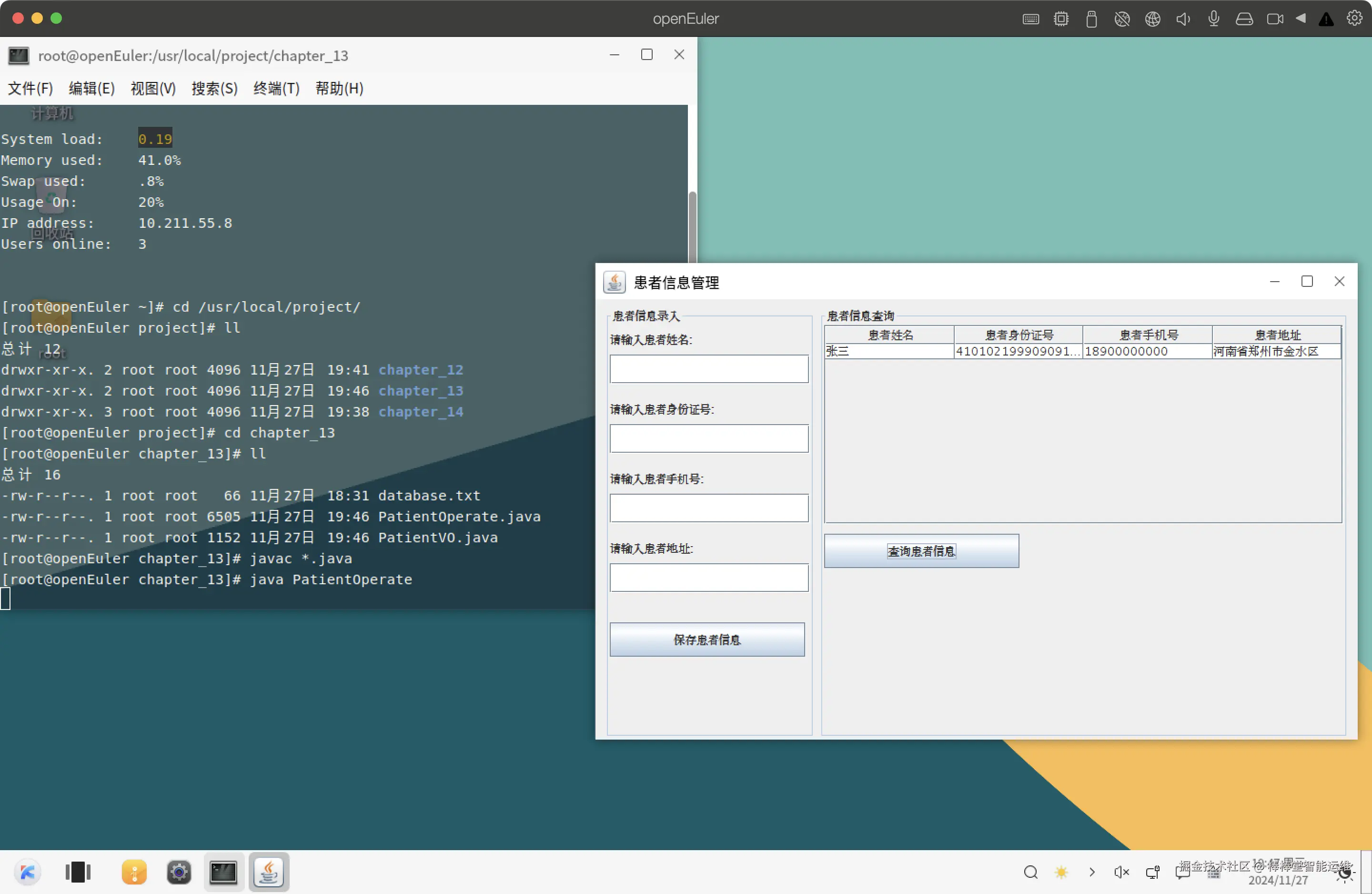This screenshot has height=894, width=1372.
Task: Click the search magnifier icon in taskbar
Action: tap(1031, 872)
